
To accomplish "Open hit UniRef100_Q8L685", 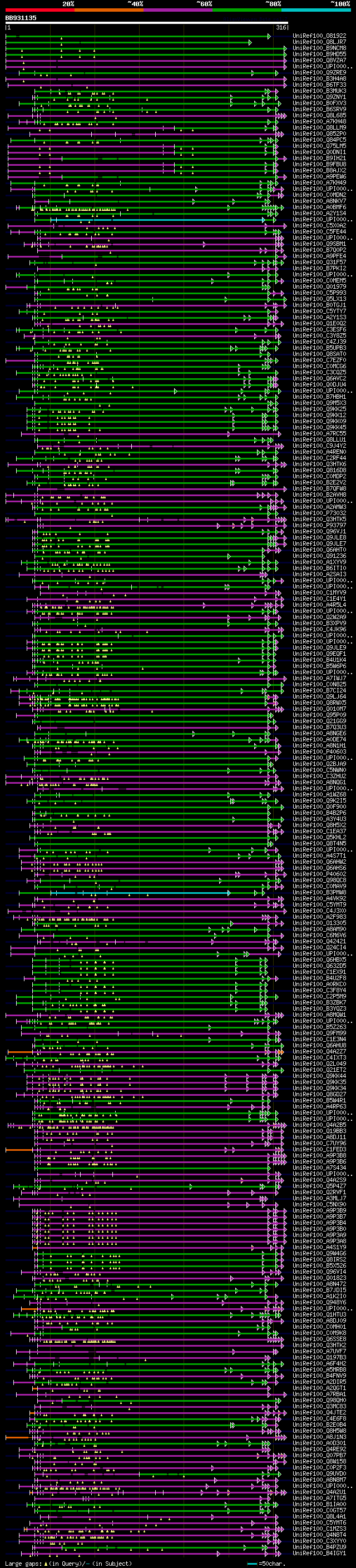I will tap(319, 115).
